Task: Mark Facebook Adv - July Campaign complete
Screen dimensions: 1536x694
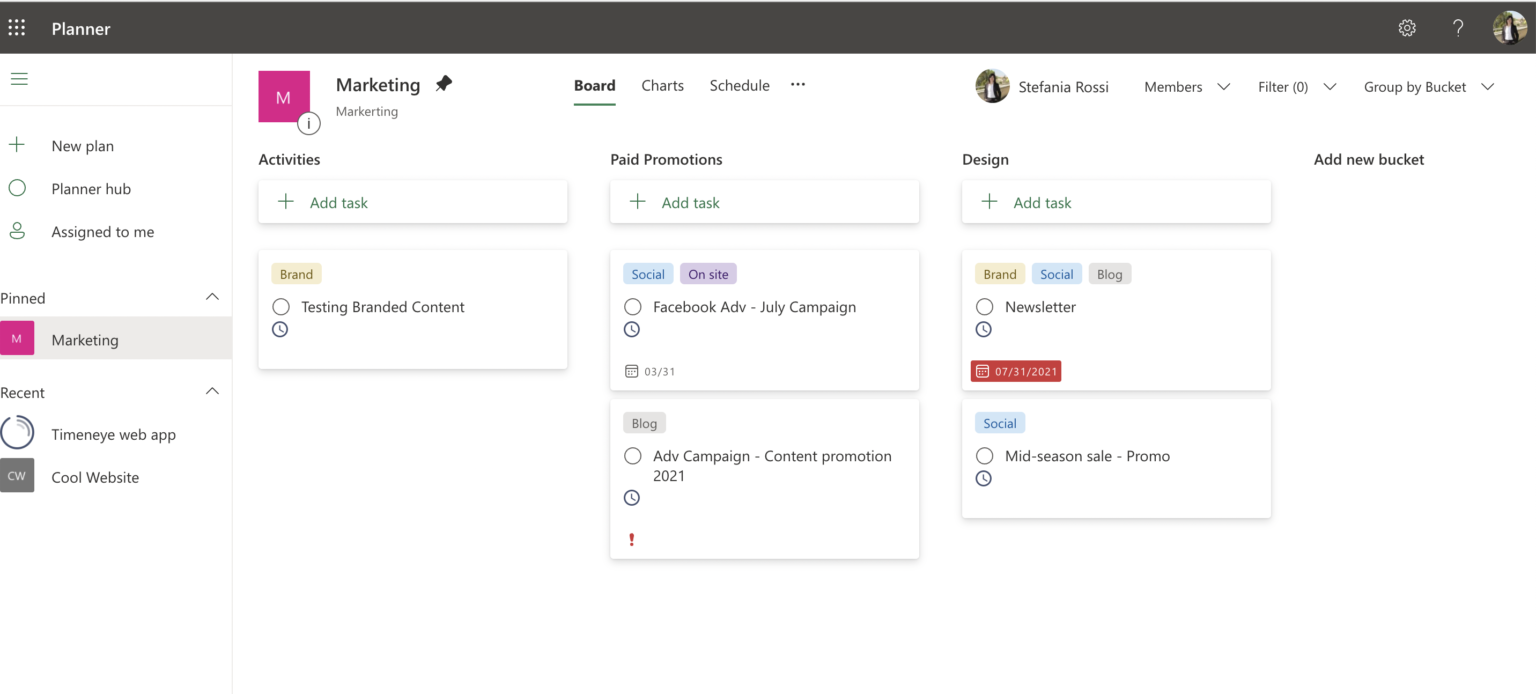Action: tap(632, 307)
